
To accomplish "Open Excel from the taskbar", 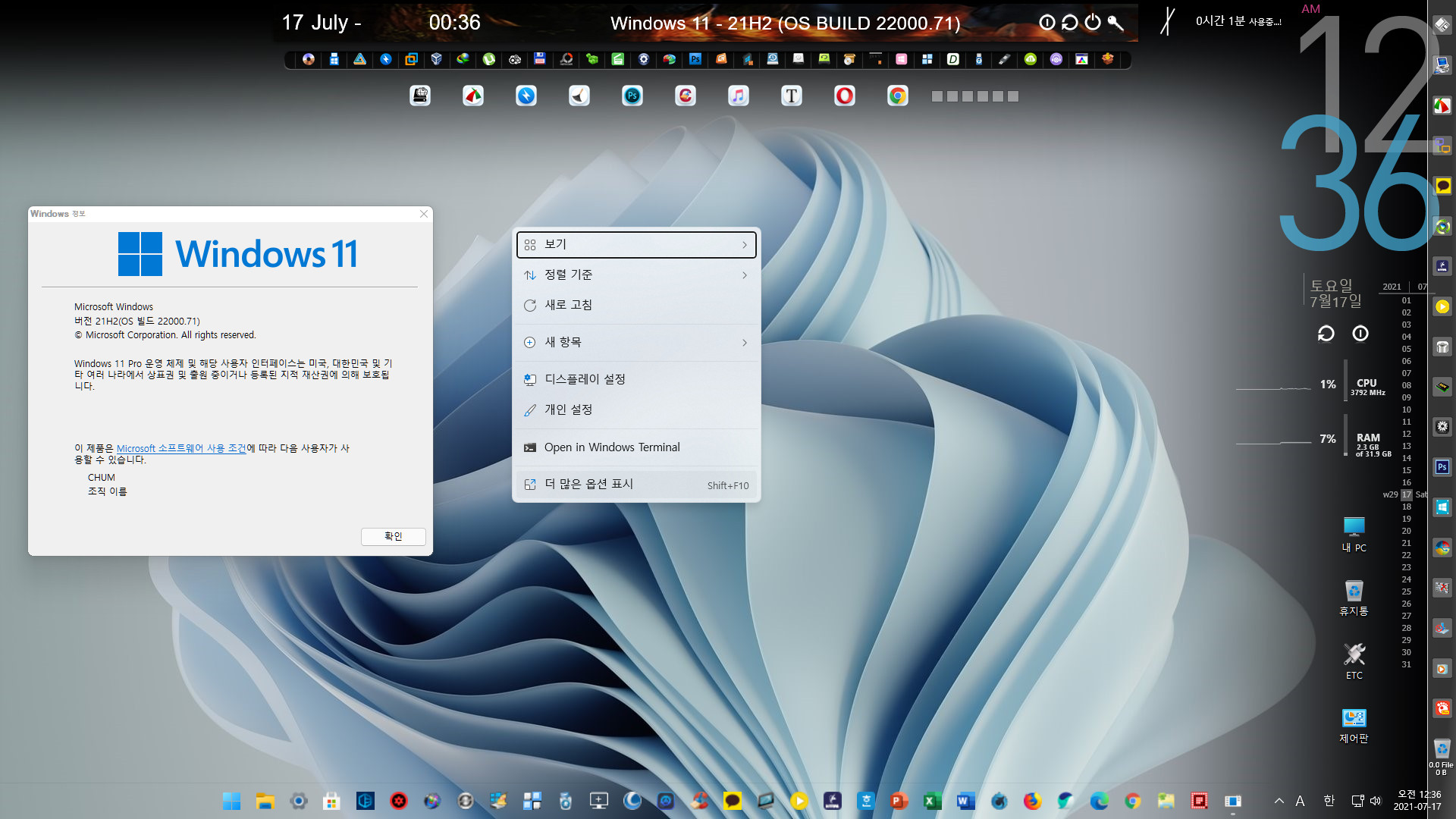I will coord(932,801).
